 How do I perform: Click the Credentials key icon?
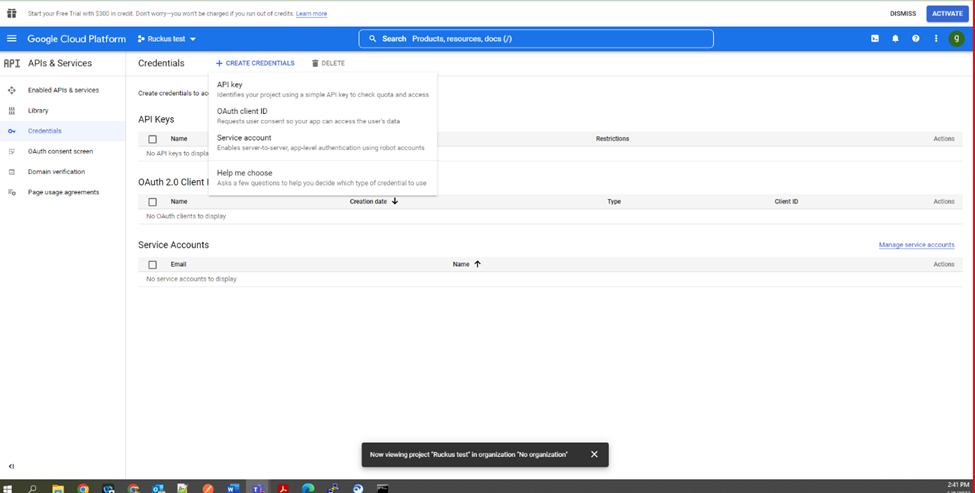[11, 131]
